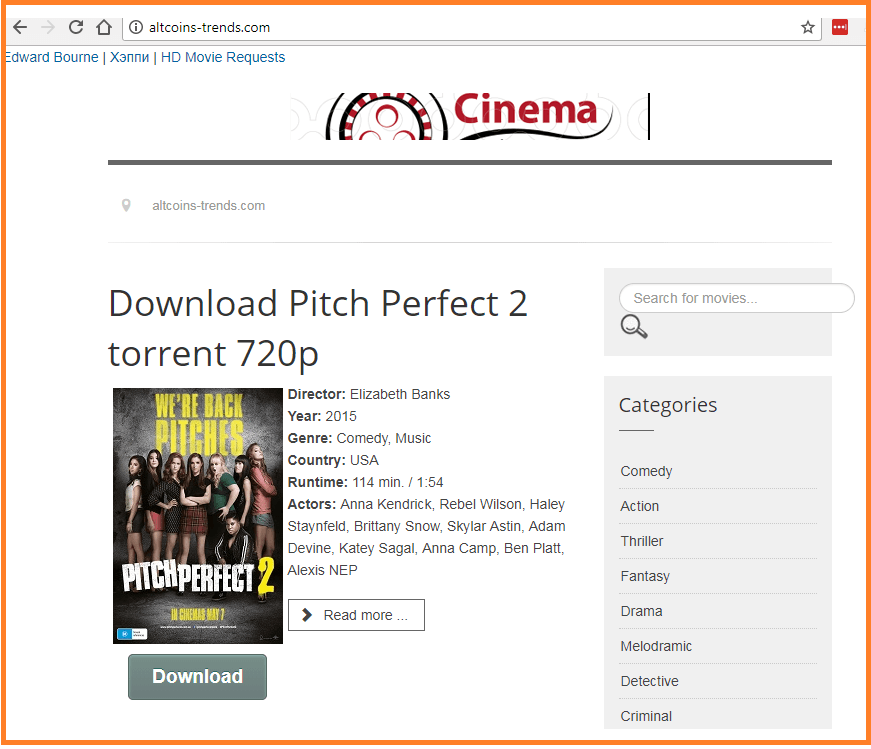Click the Cinema logo banner

point(470,116)
